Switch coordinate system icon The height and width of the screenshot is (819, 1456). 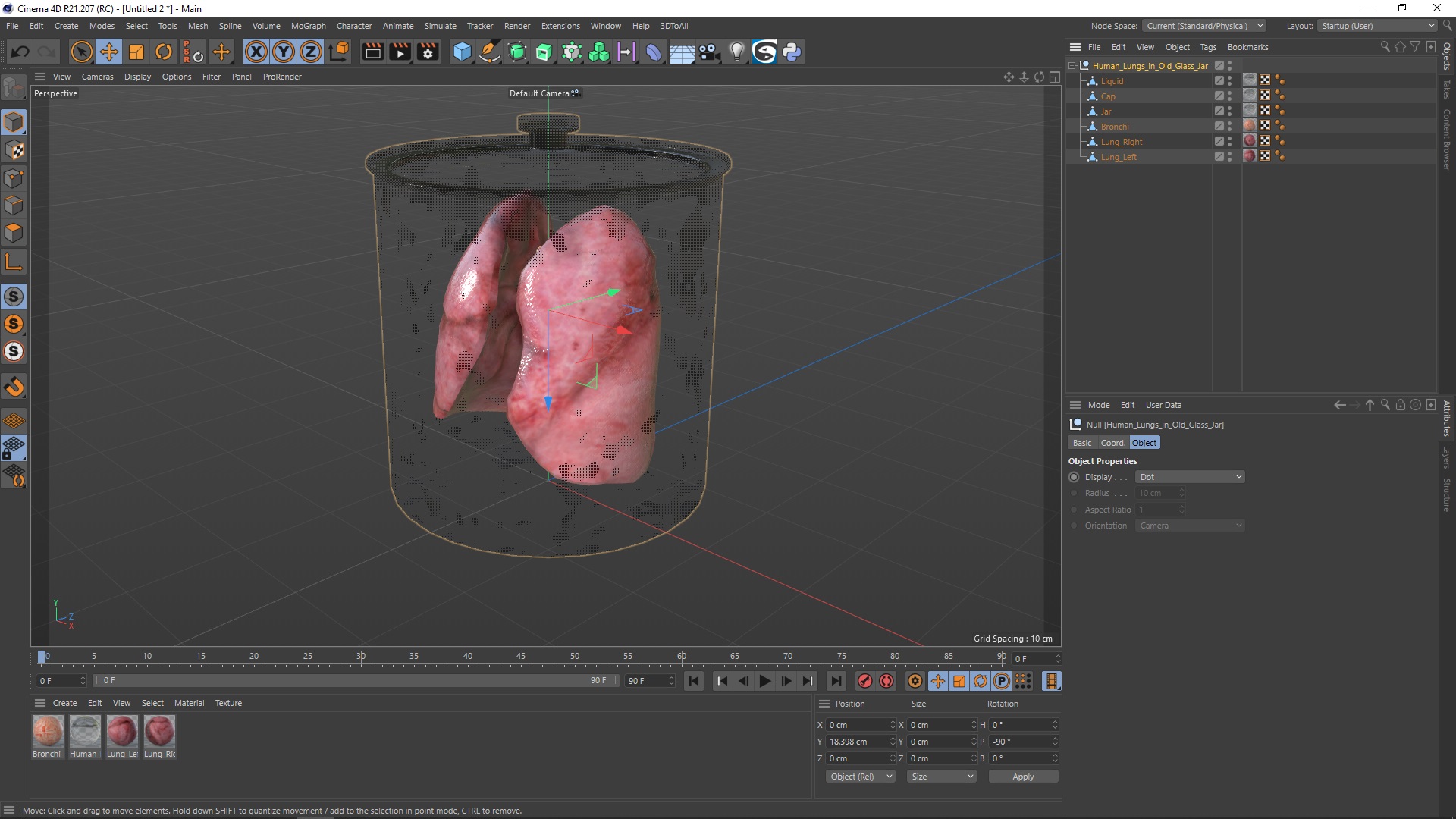click(340, 52)
